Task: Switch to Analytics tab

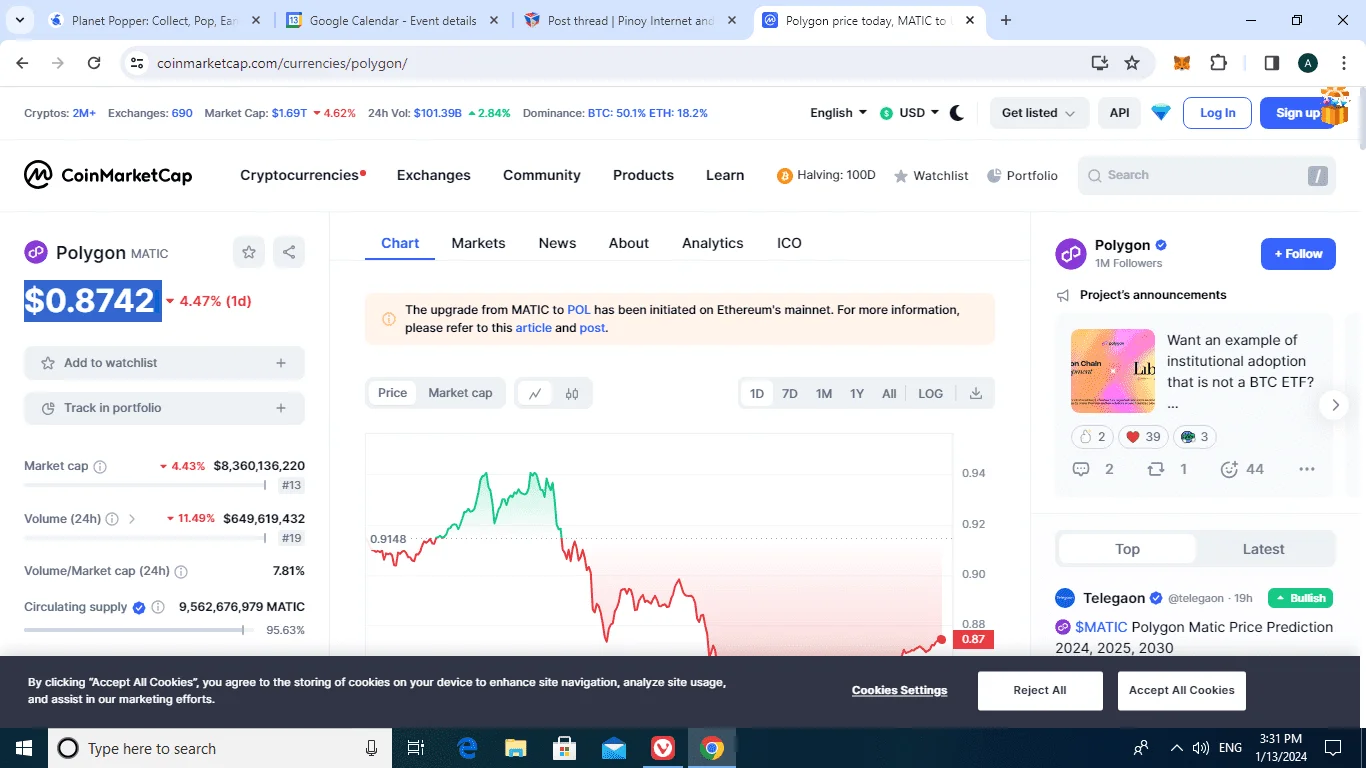Action: coord(713,243)
